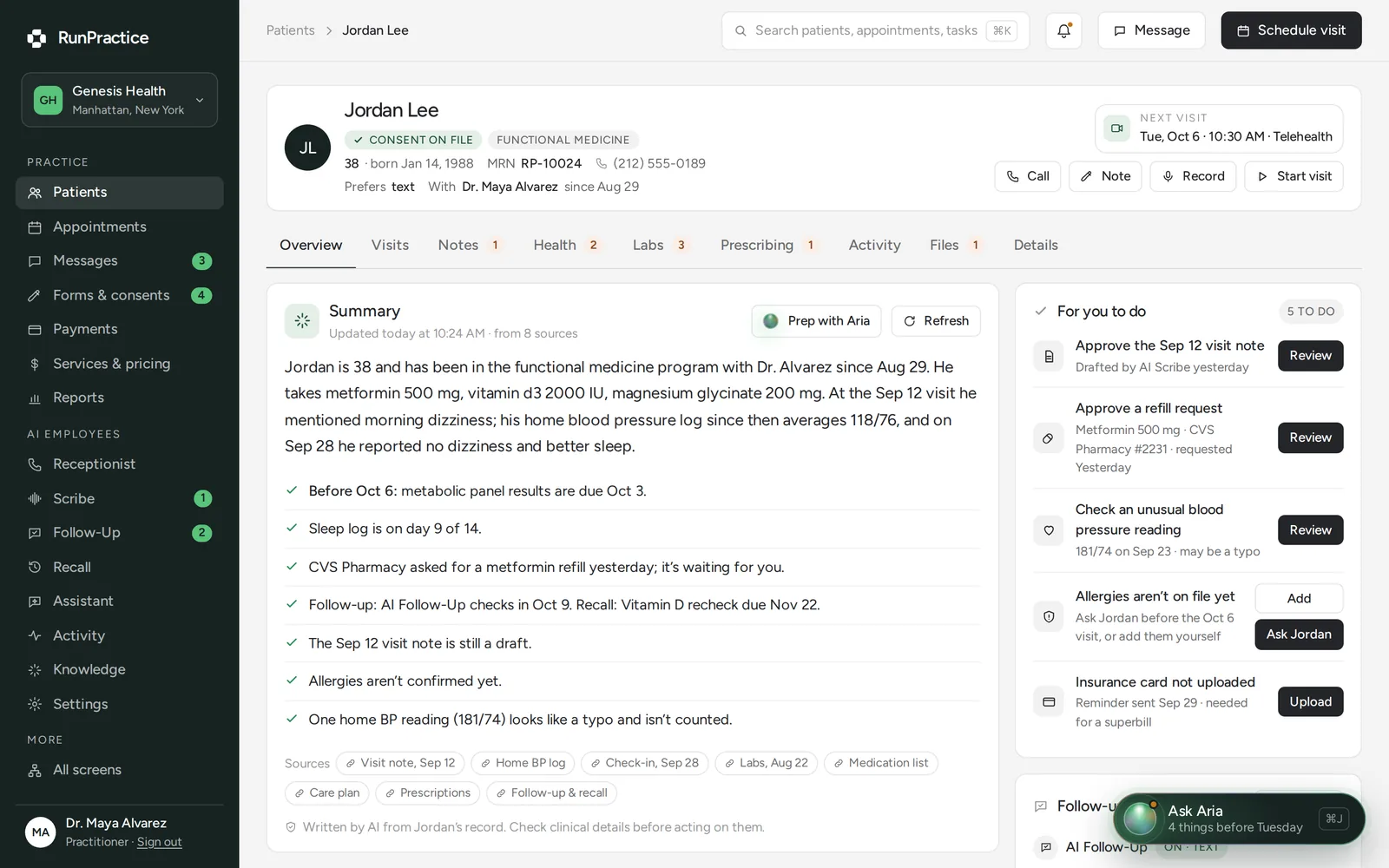Click the Summary sparkle icon
Viewport: 1389px width, 868px height.
301,321
